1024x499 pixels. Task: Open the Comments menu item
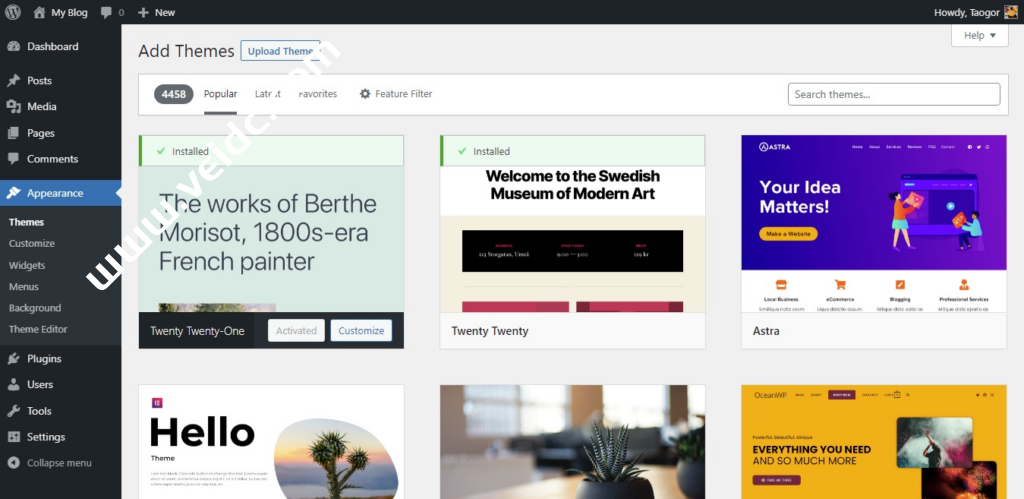click(61, 159)
